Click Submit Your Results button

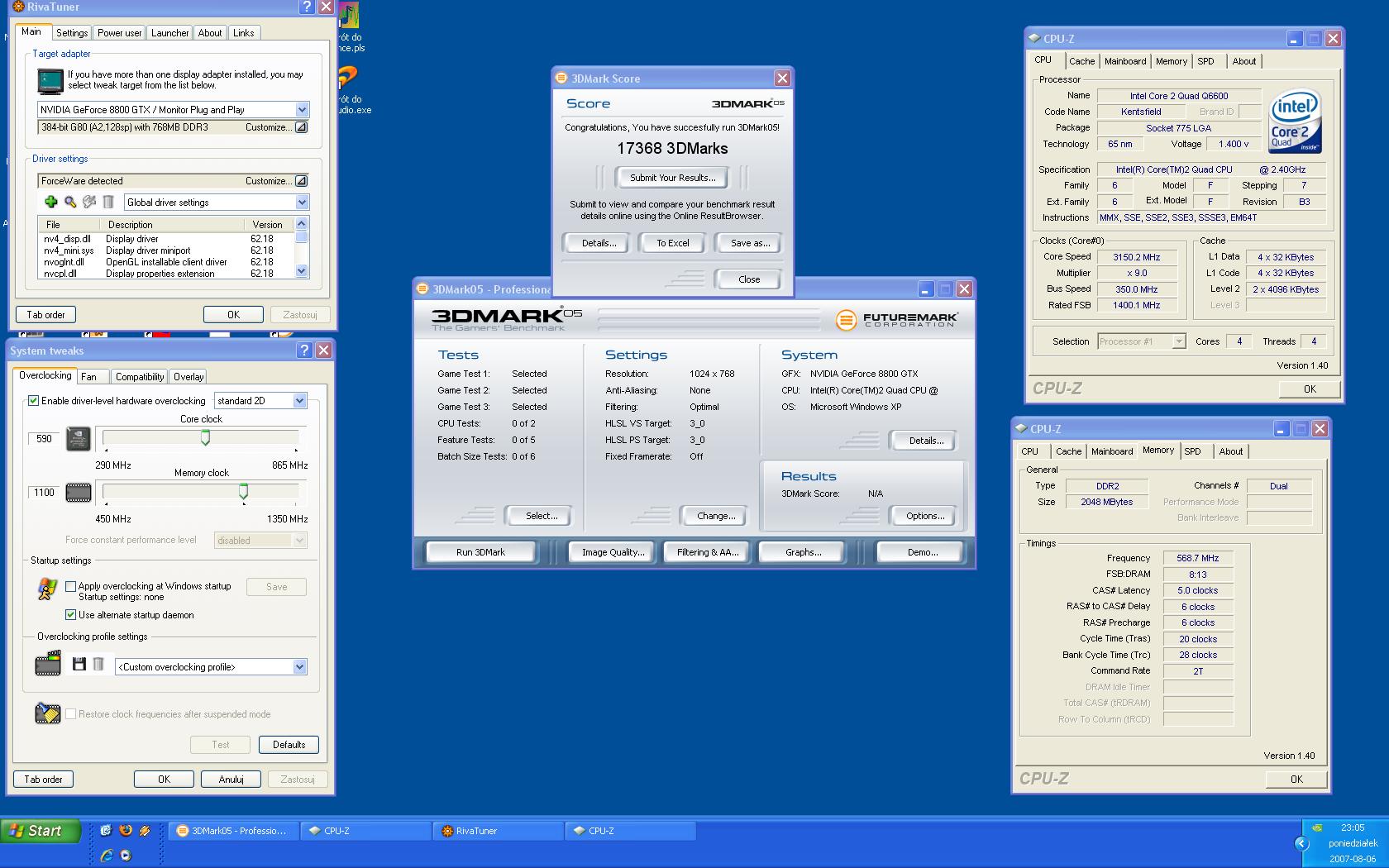point(673,178)
